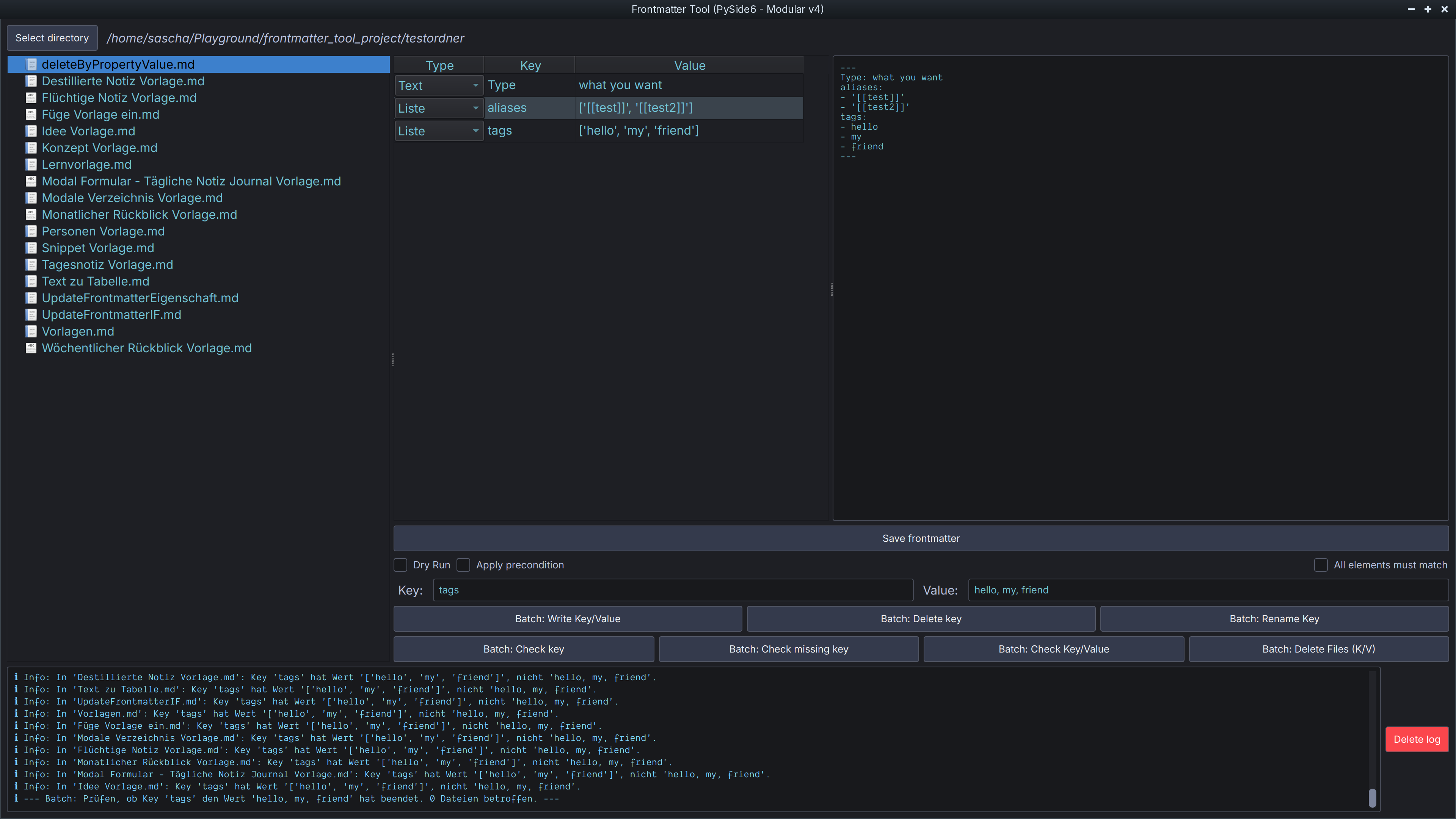Viewport: 1456px width, 819px height.
Task: Click value cell ['hello', 'my', 'friend']
Action: point(689,131)
